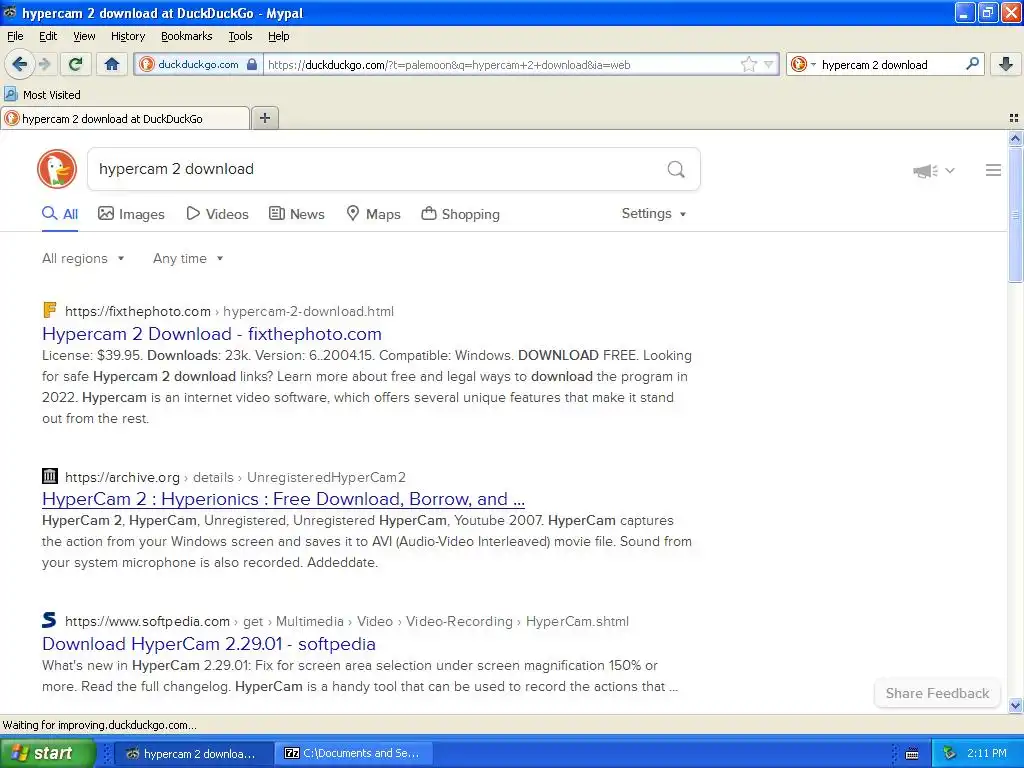The height and width of the screenshot is (768, 1024).
Task: Open the Help menu
Action: pyautogui.click(x=278, y=36)
